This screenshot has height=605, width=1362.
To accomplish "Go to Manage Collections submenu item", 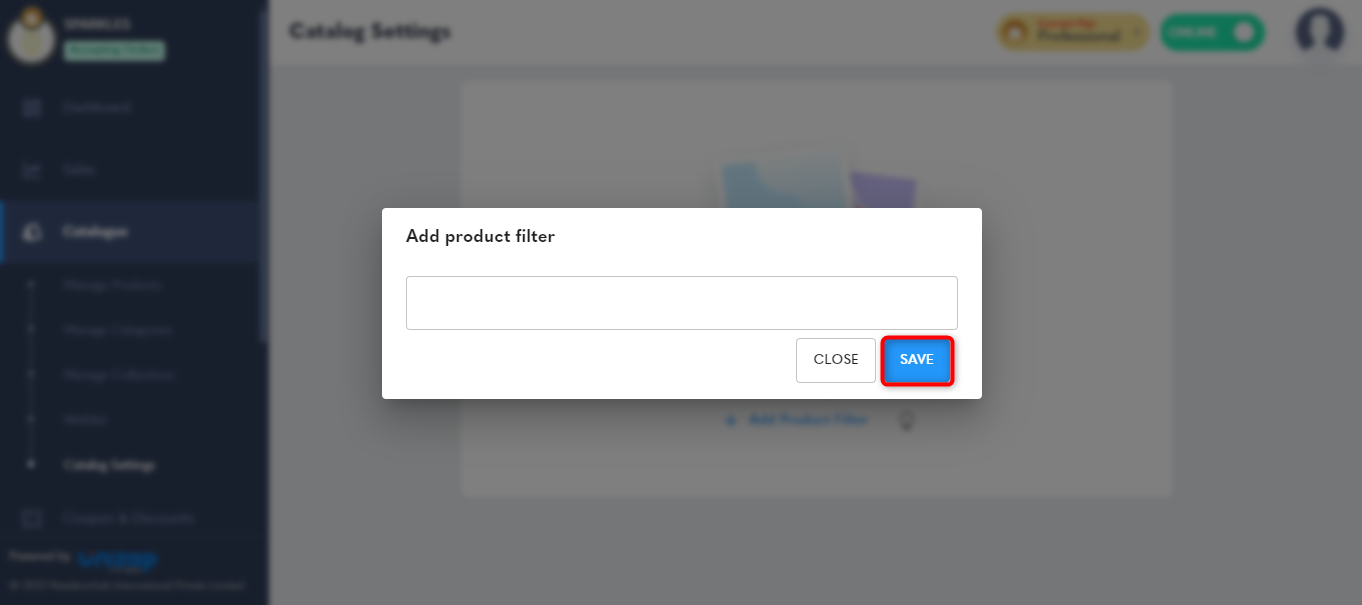I will click(x=118, y=375).
